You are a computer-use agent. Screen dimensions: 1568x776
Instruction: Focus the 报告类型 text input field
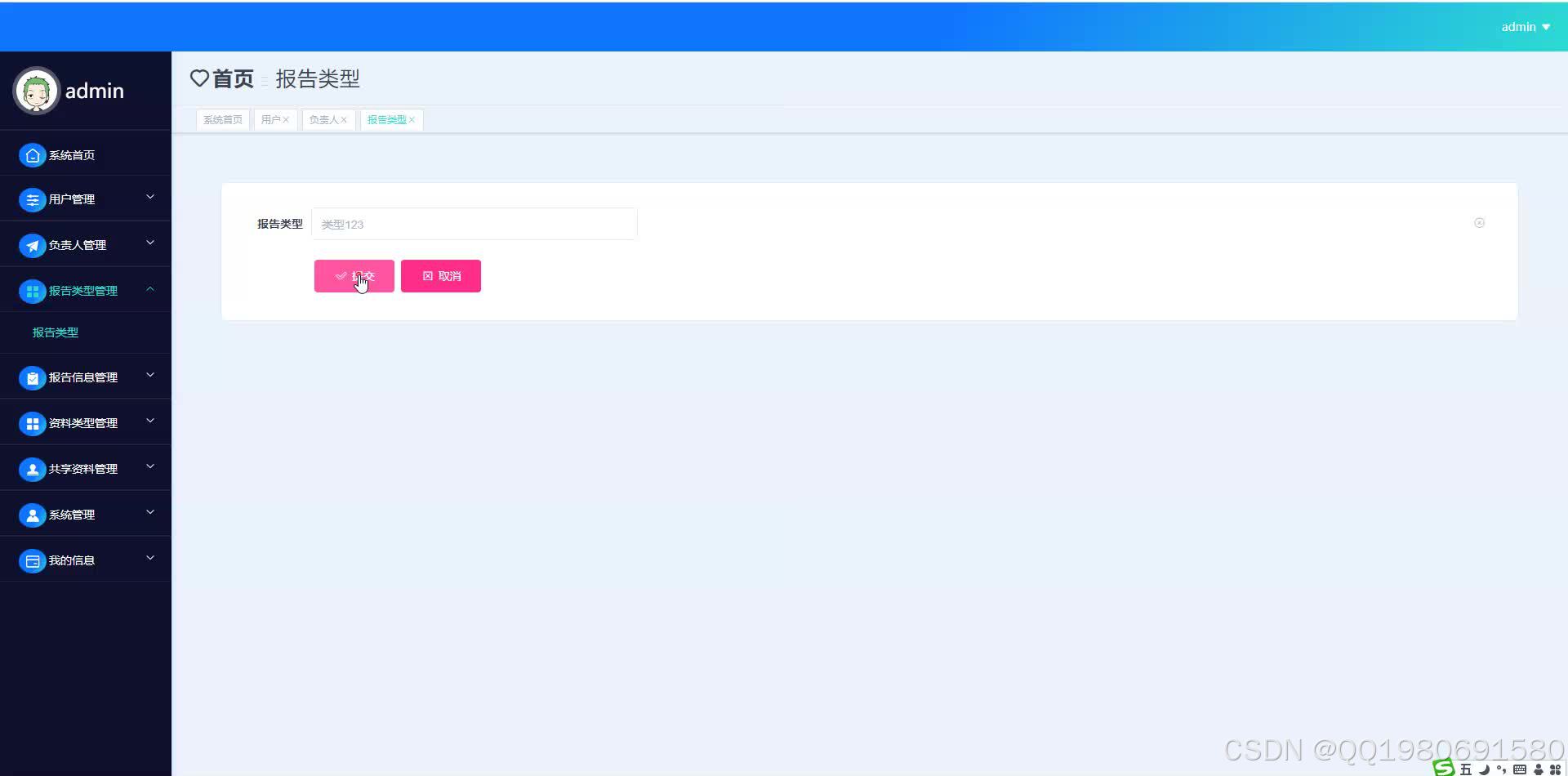[x=474, y=224]
